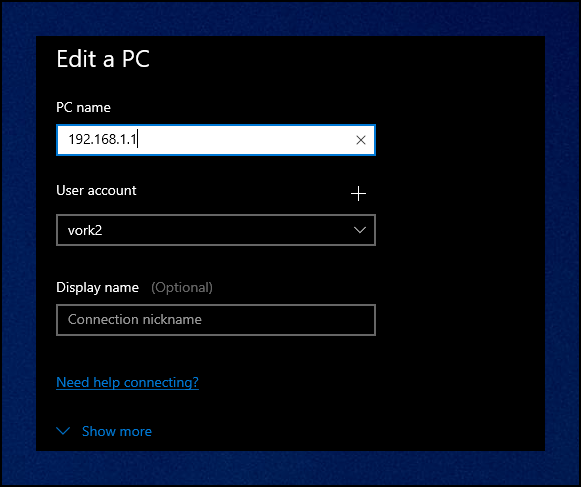Click the User account label
The width and height of the screenshot is (581, 487).
(x=96, y=191)
